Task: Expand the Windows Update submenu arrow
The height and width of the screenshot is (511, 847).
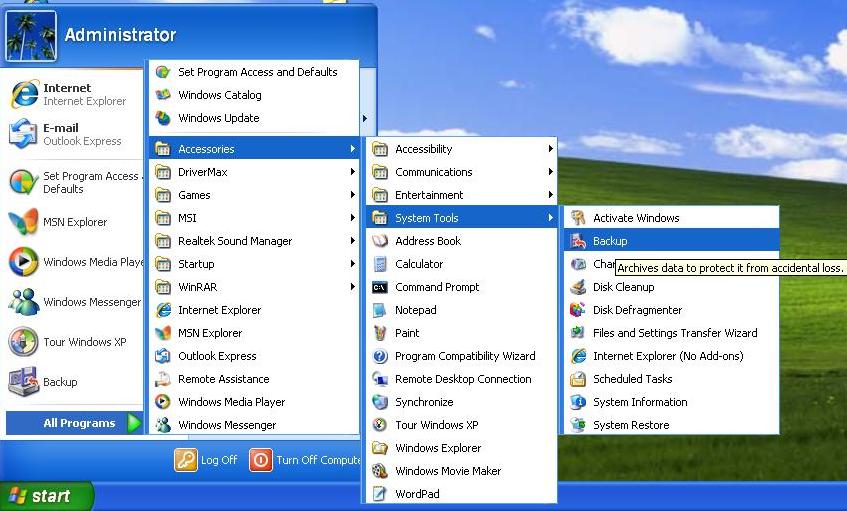Action: (x=365, y=118)
